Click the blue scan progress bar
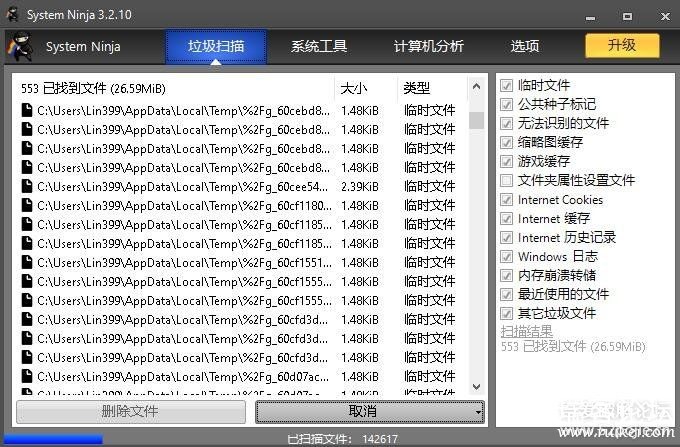 pos(53,440)
